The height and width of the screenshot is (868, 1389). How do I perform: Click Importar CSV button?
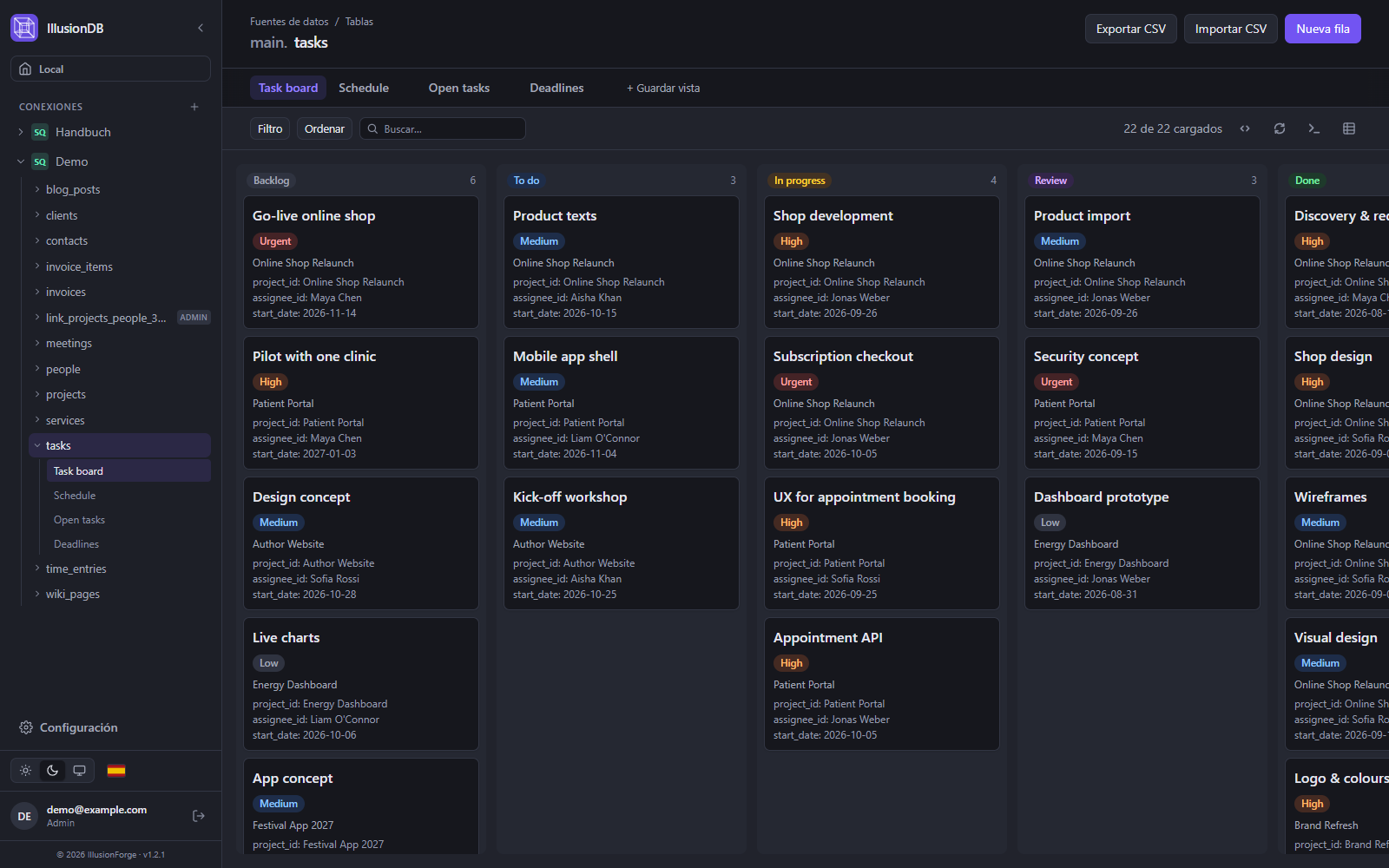click(1231, 29)
